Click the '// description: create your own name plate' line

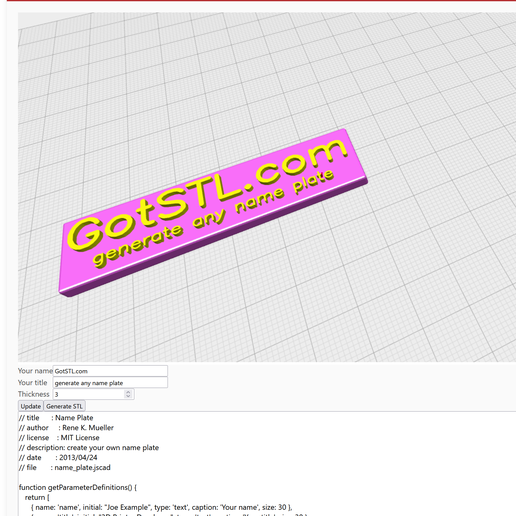click(89, 448)
